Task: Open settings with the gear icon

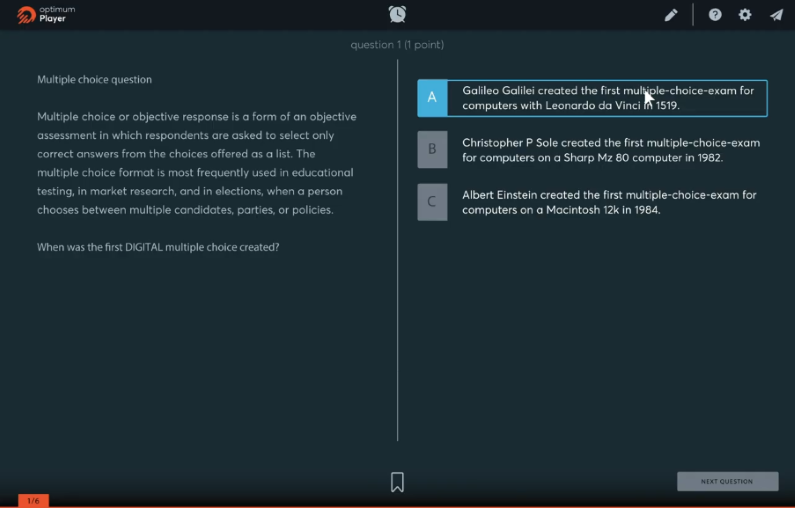Action: [x=745, y=15]
